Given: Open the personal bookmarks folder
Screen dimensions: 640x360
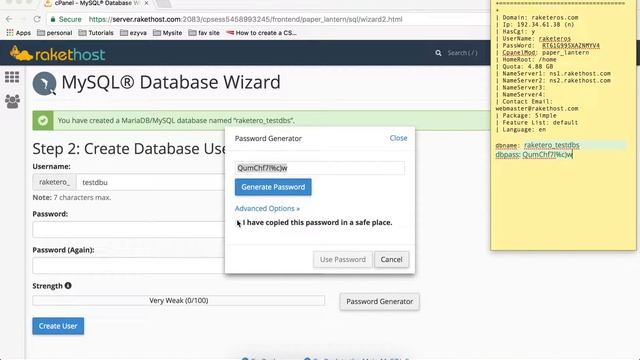Looking at the screenshot, I should 54,33.
